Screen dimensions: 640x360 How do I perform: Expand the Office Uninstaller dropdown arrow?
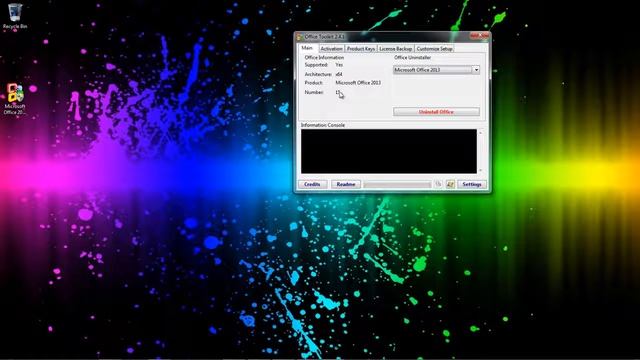pos(476,70)
